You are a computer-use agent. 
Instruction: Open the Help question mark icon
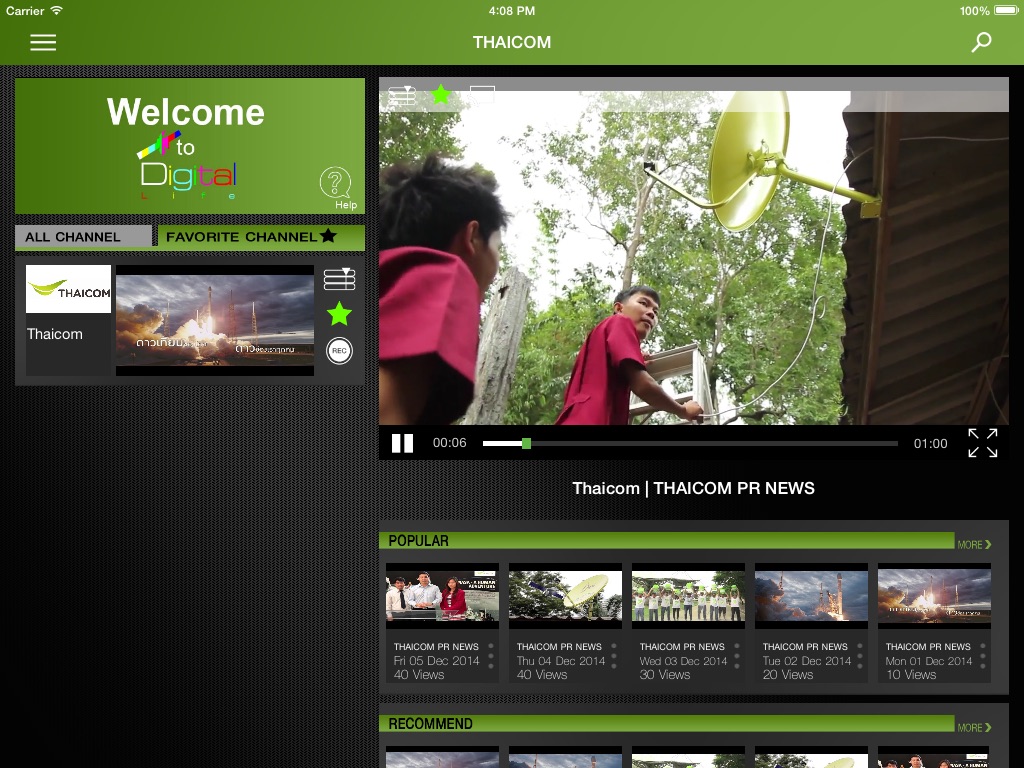pyautogui.click(x=336, y=183)
